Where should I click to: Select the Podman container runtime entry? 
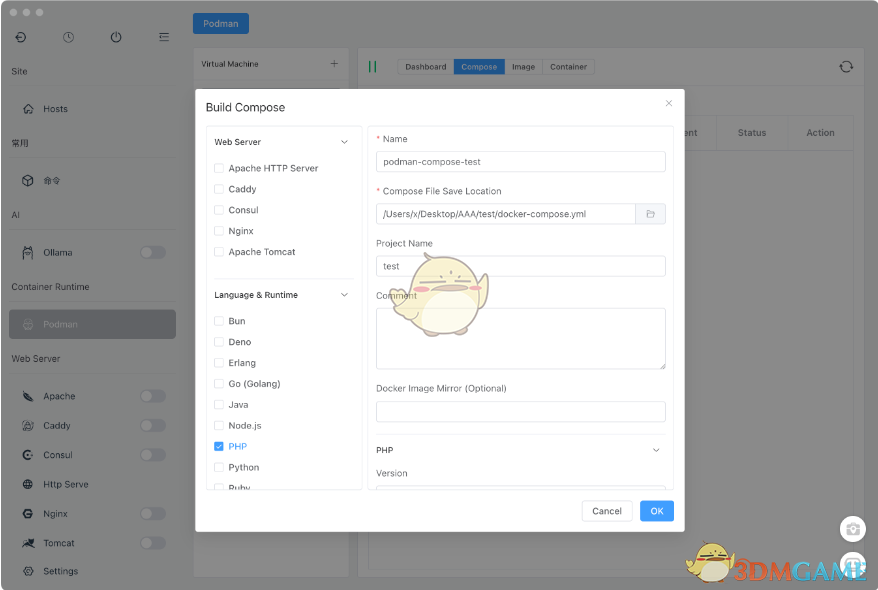pos(91,323)
